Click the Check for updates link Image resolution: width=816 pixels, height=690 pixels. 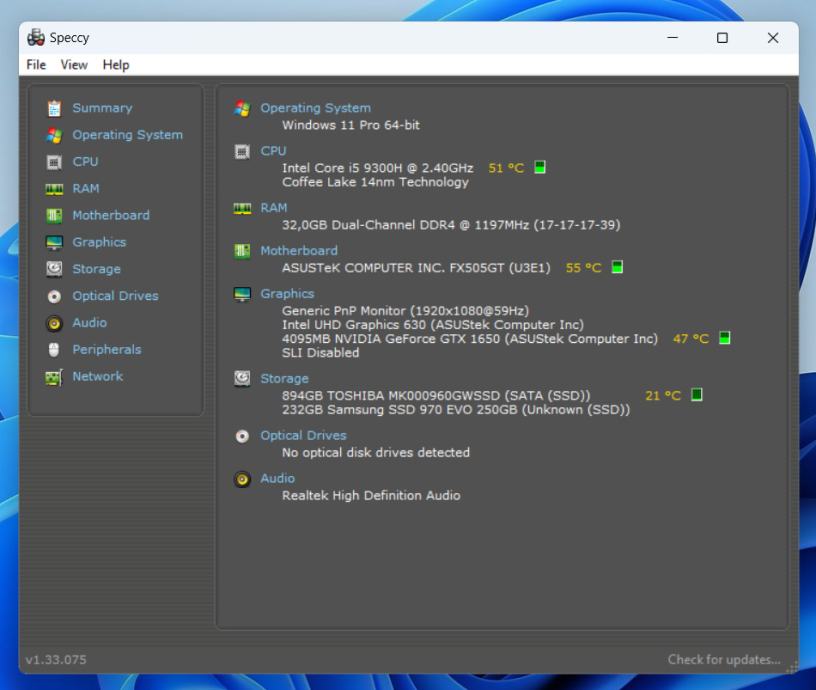pyautogui.click(x=723, y=660)
